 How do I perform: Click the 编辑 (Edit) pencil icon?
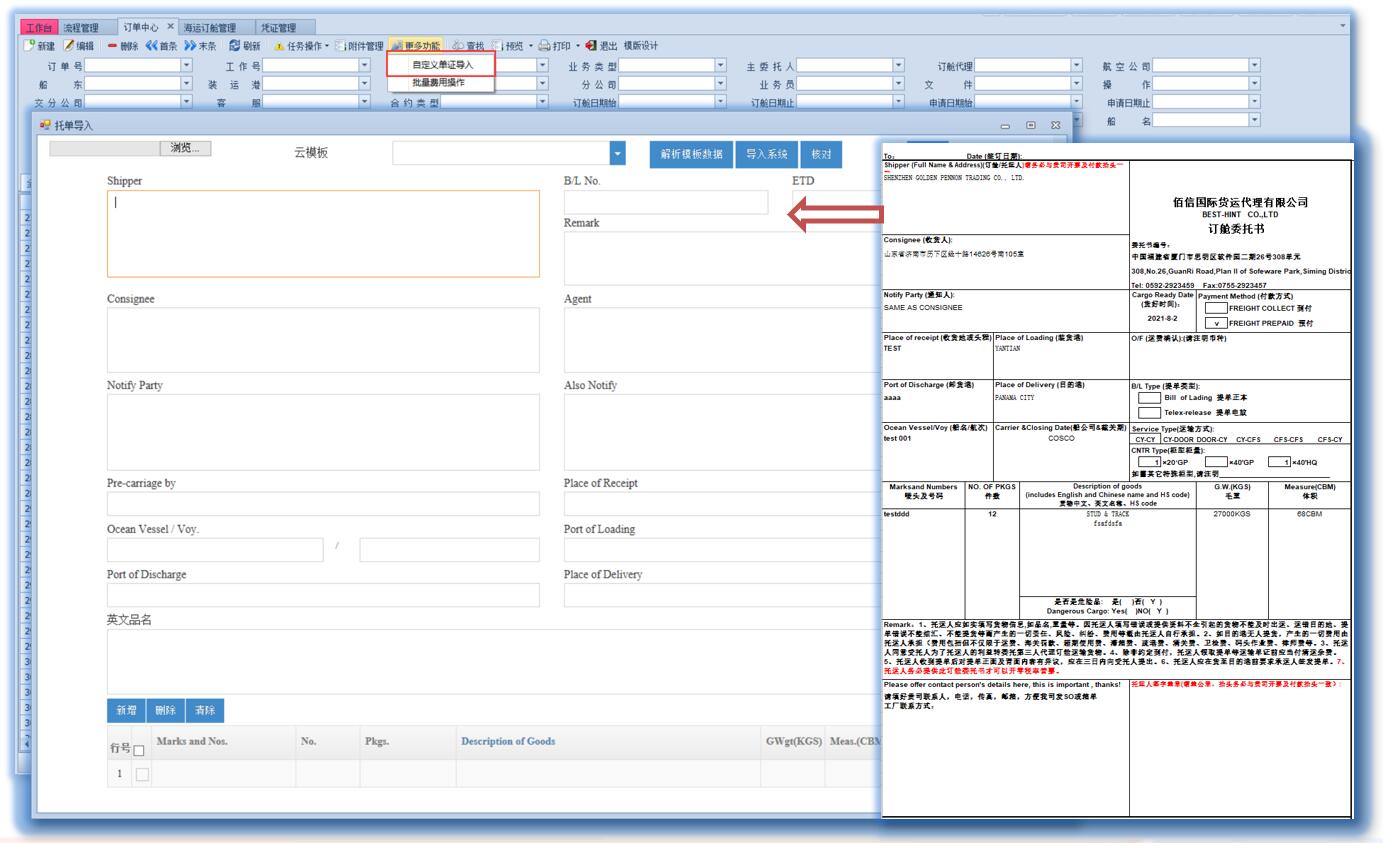click(x=69, y=46)
